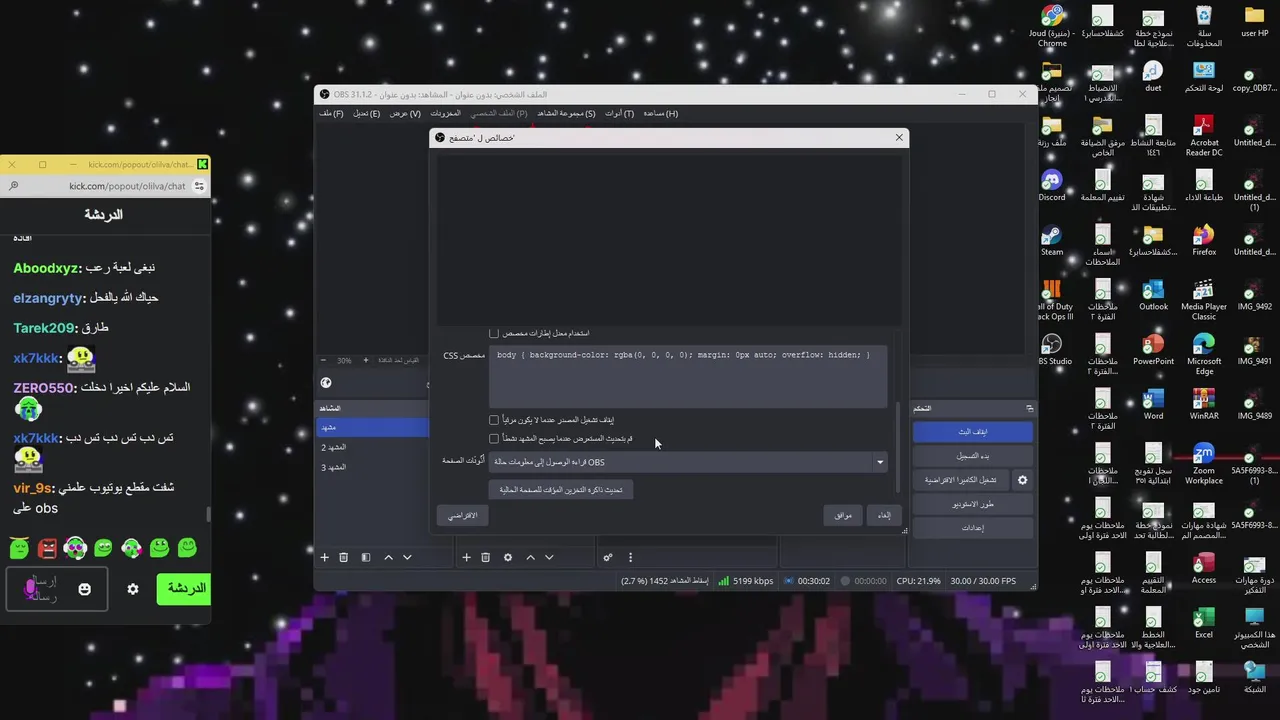
Task: Move source up in Sources panel
Action: coord(530,557)
